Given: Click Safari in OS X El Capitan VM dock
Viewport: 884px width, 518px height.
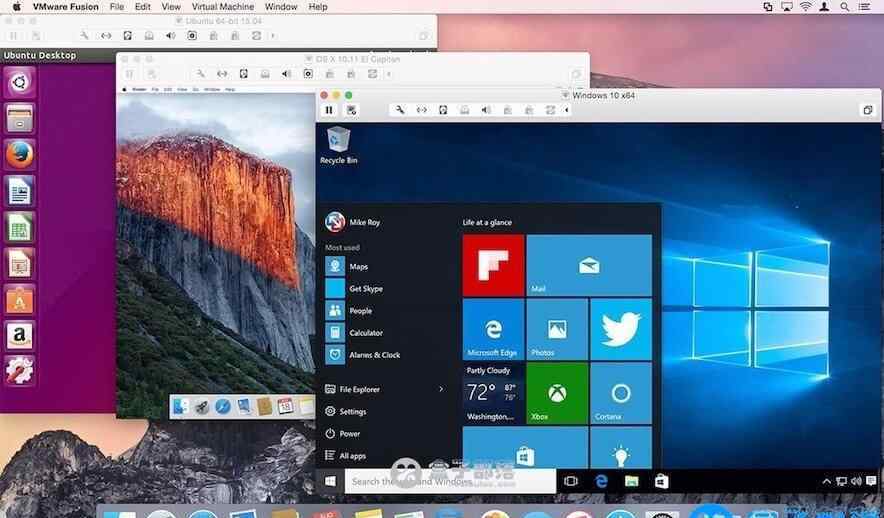Looking at the screenshot, I should (x=223, y=406).
